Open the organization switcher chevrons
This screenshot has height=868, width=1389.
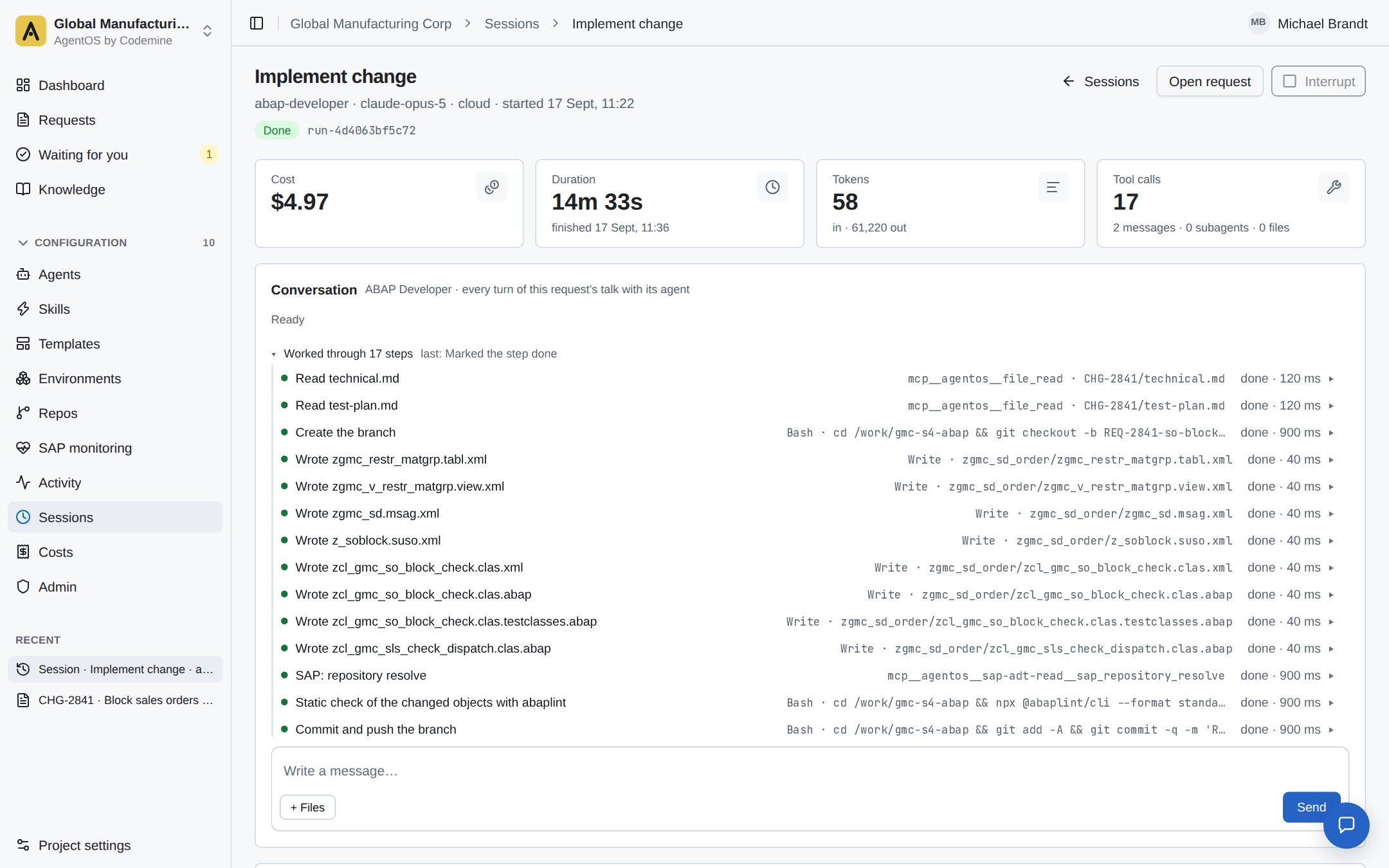click(207, 31)
